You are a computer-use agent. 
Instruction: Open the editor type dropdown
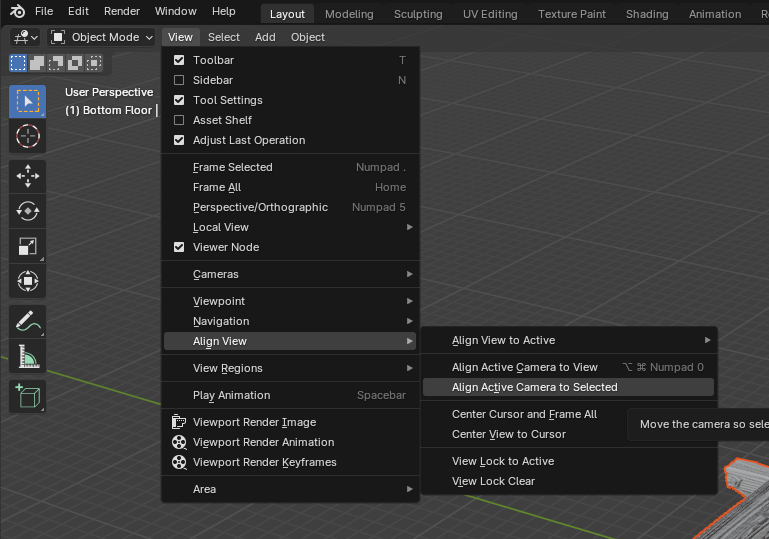[25, 37]
